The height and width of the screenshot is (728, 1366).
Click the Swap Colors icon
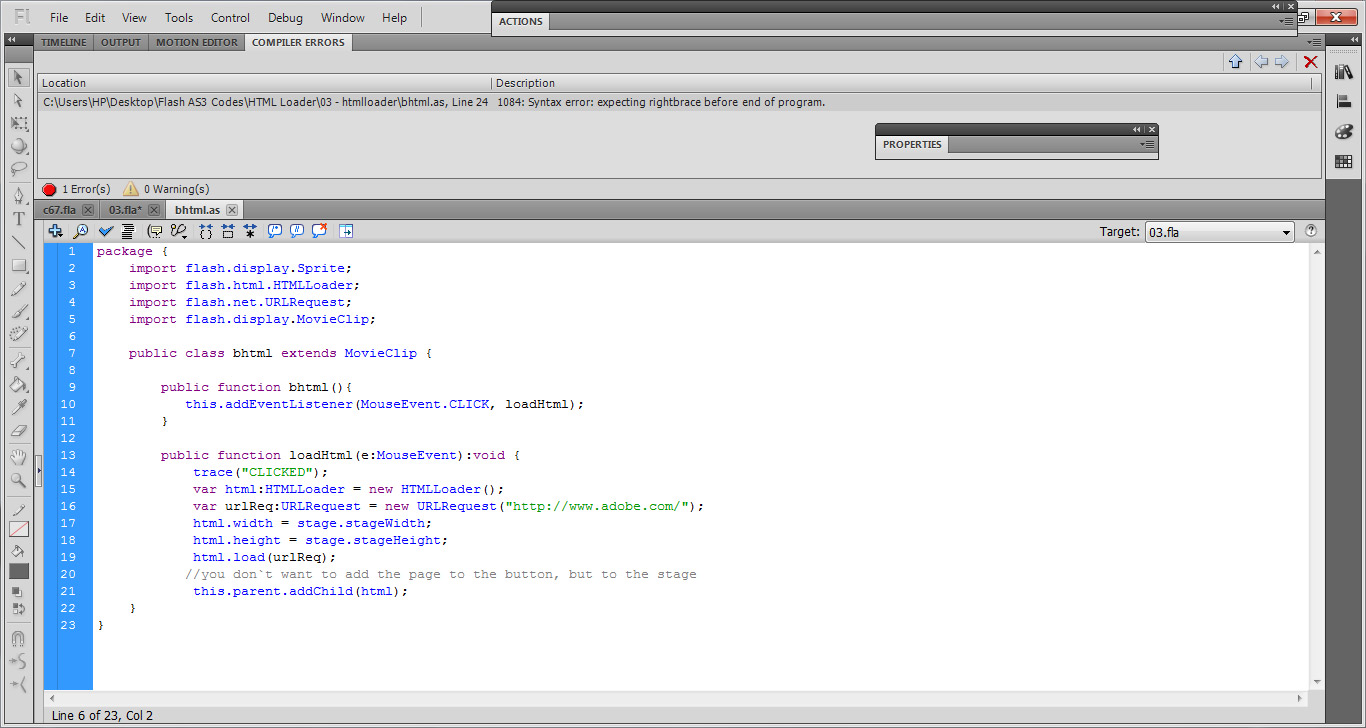18,609
